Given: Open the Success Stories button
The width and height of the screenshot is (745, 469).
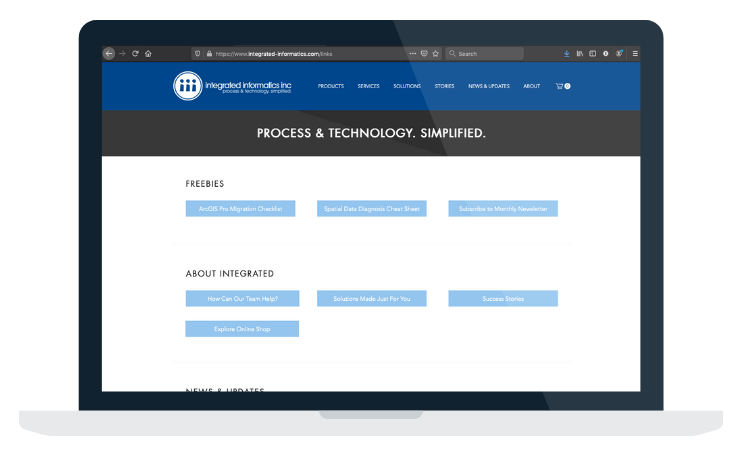Looking at the screenshot, I should [x=503, y=298].
